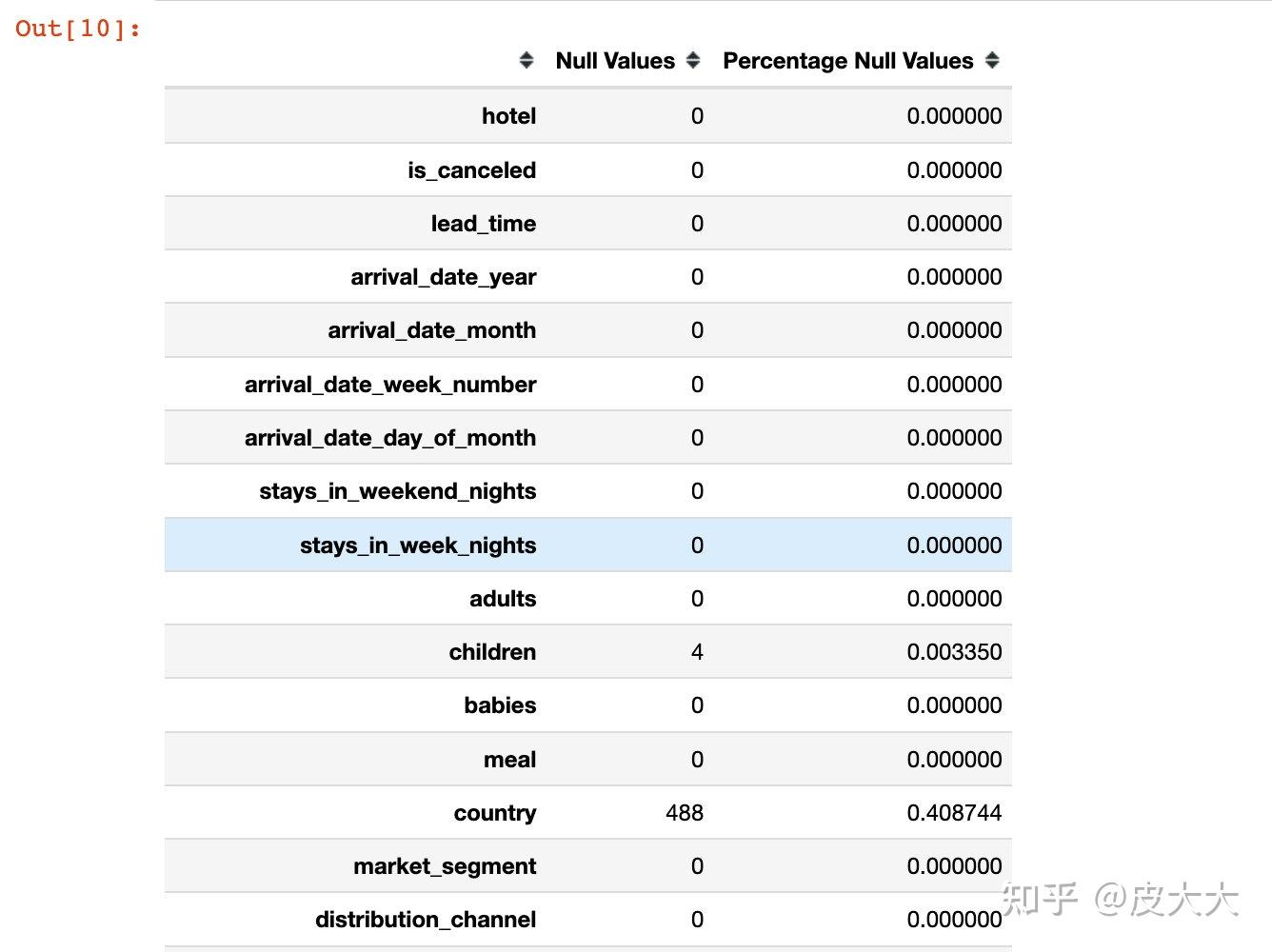This screenshot has height=952, width=1272.
Task: Click the sort arrows beside Percentage Null Values
Action: pyautogui.click(x=992, y=61)
